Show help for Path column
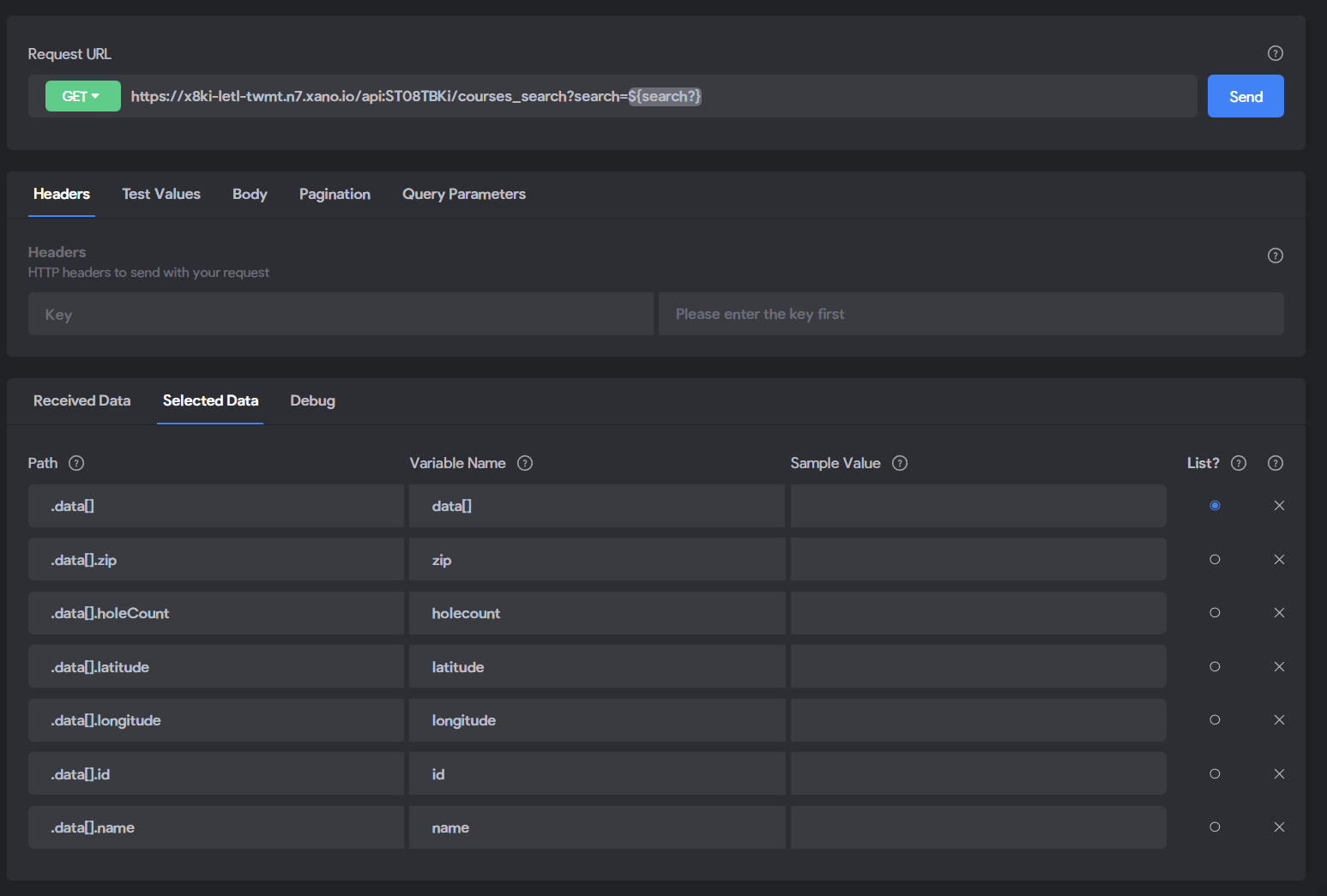 (76, 463)
